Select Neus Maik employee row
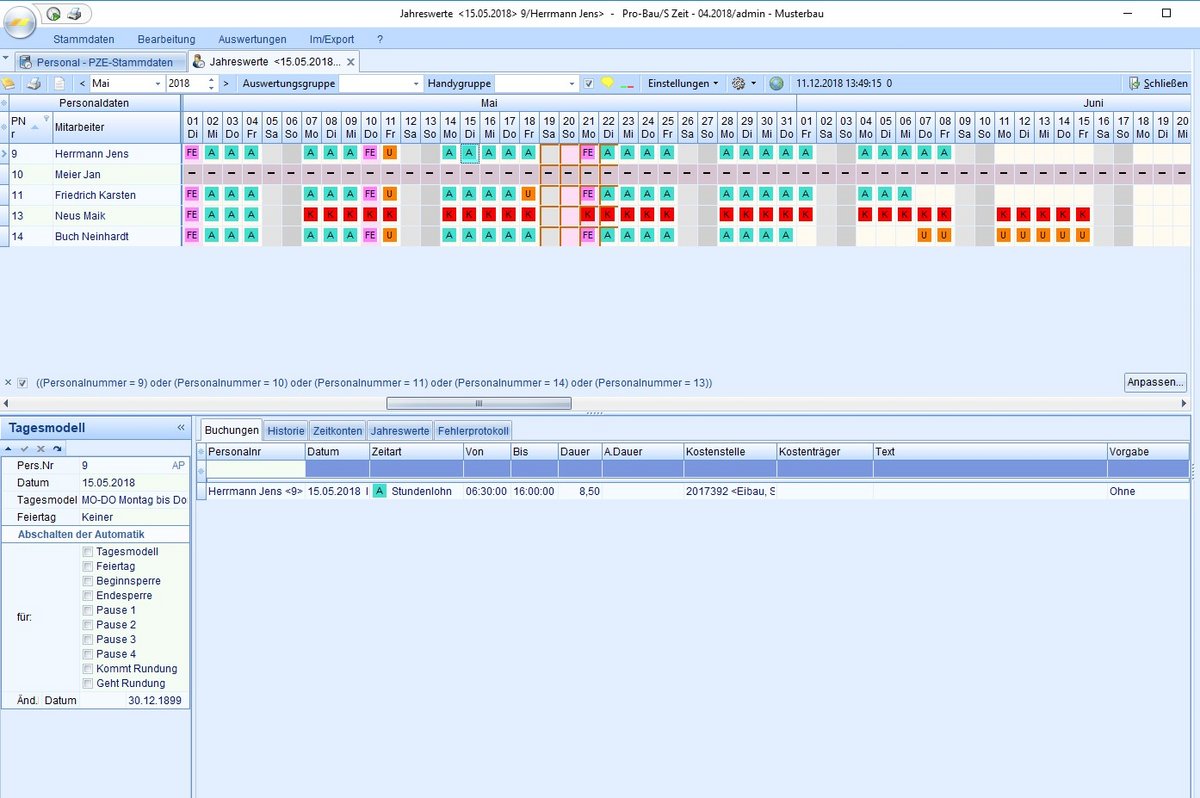Image resolution: width=1200 pixels, height=798 pixels. [80, 216]
